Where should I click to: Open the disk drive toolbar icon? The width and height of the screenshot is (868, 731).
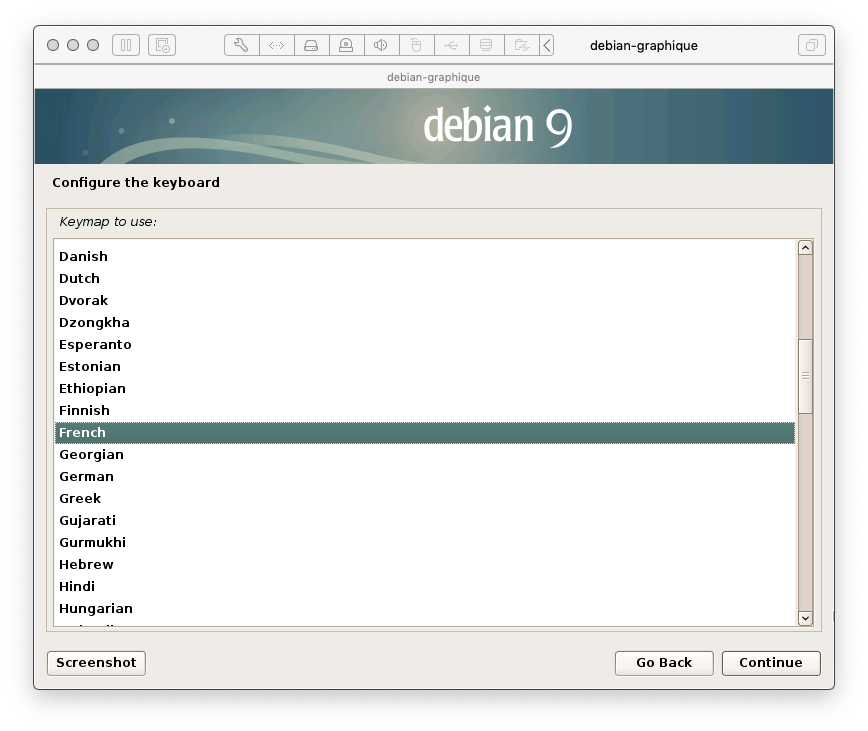(312, 45)
